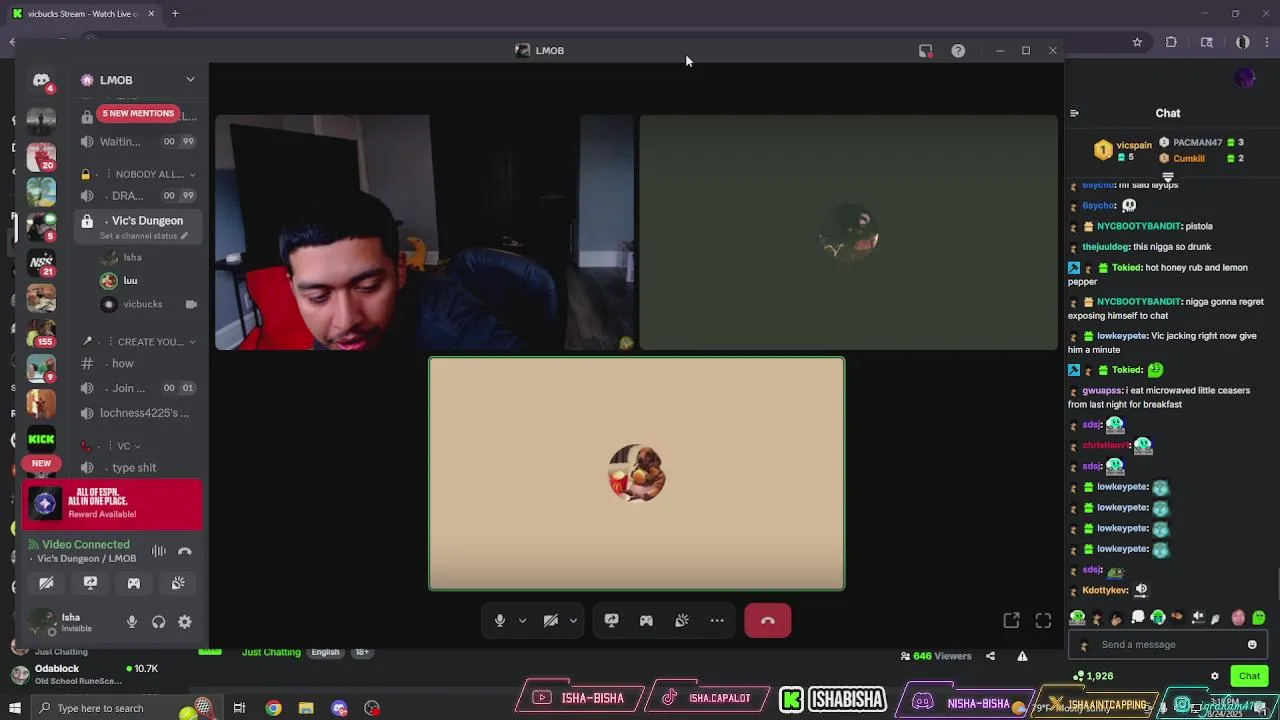Open Just Chatting category link

271,652
